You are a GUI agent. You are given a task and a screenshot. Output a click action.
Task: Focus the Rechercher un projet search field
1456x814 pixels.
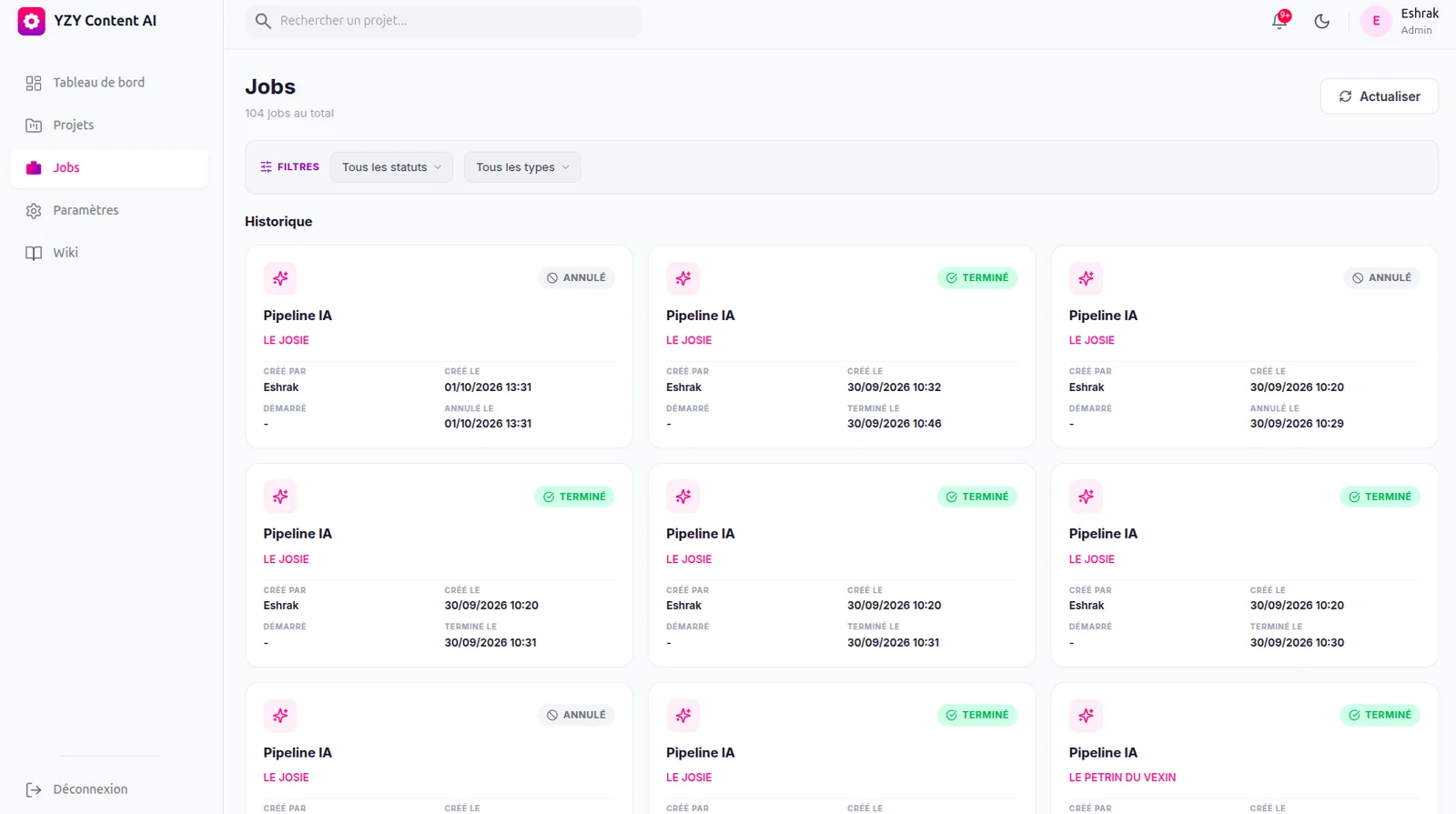(x=444, y=21)
